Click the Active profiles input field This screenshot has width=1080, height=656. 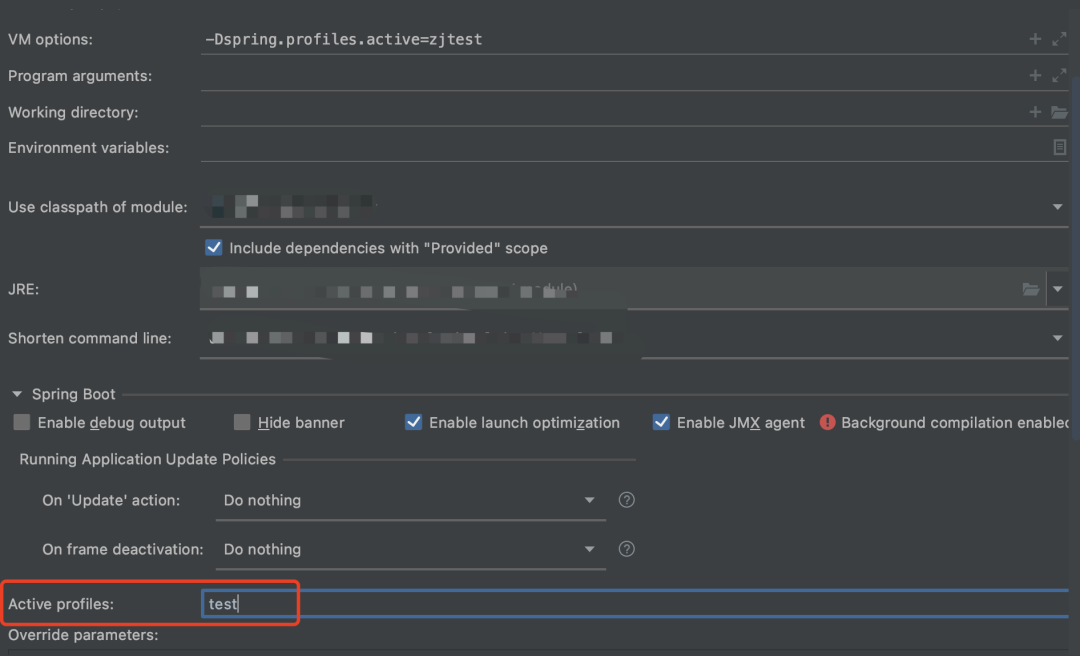(x=635, y=604)
